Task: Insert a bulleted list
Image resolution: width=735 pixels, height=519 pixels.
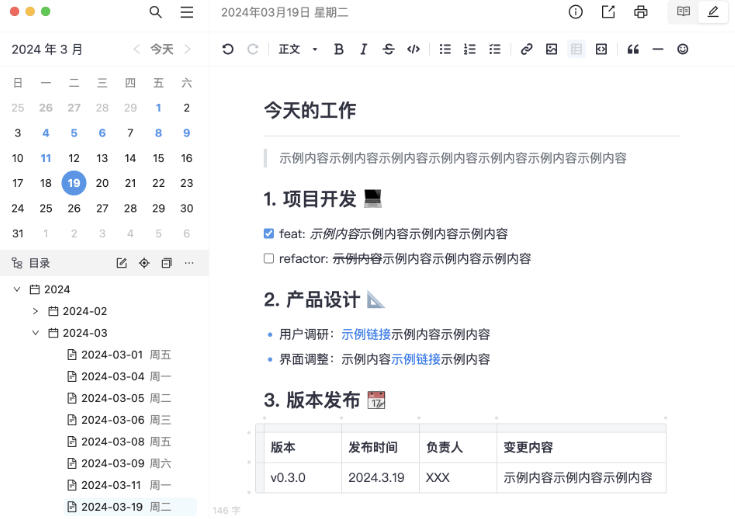Action: (x=445, y=49)
